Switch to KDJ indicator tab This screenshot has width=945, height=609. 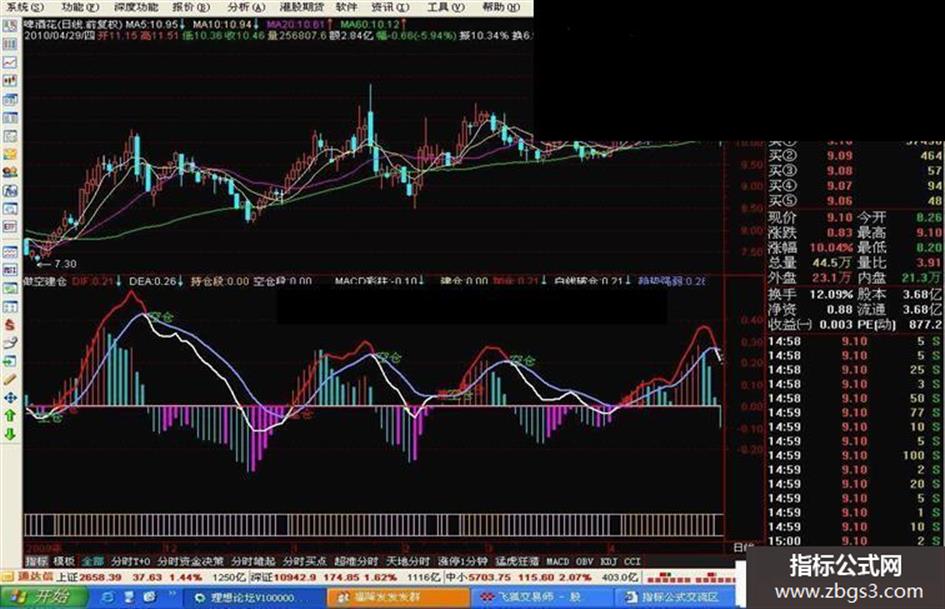point(609,561)
